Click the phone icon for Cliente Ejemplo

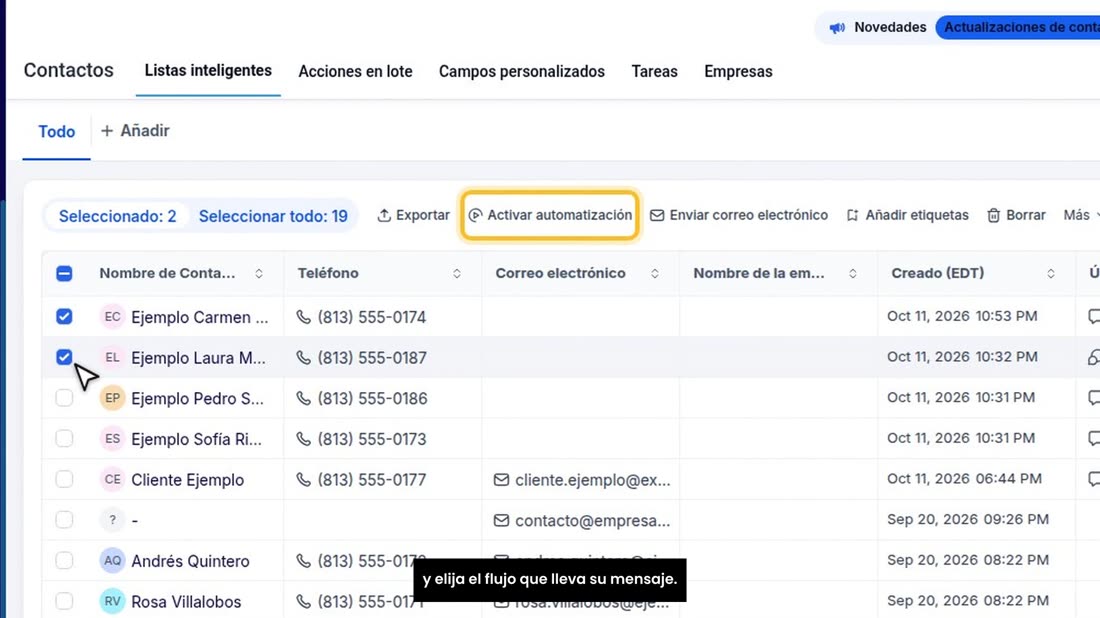[x=303, y=480]
